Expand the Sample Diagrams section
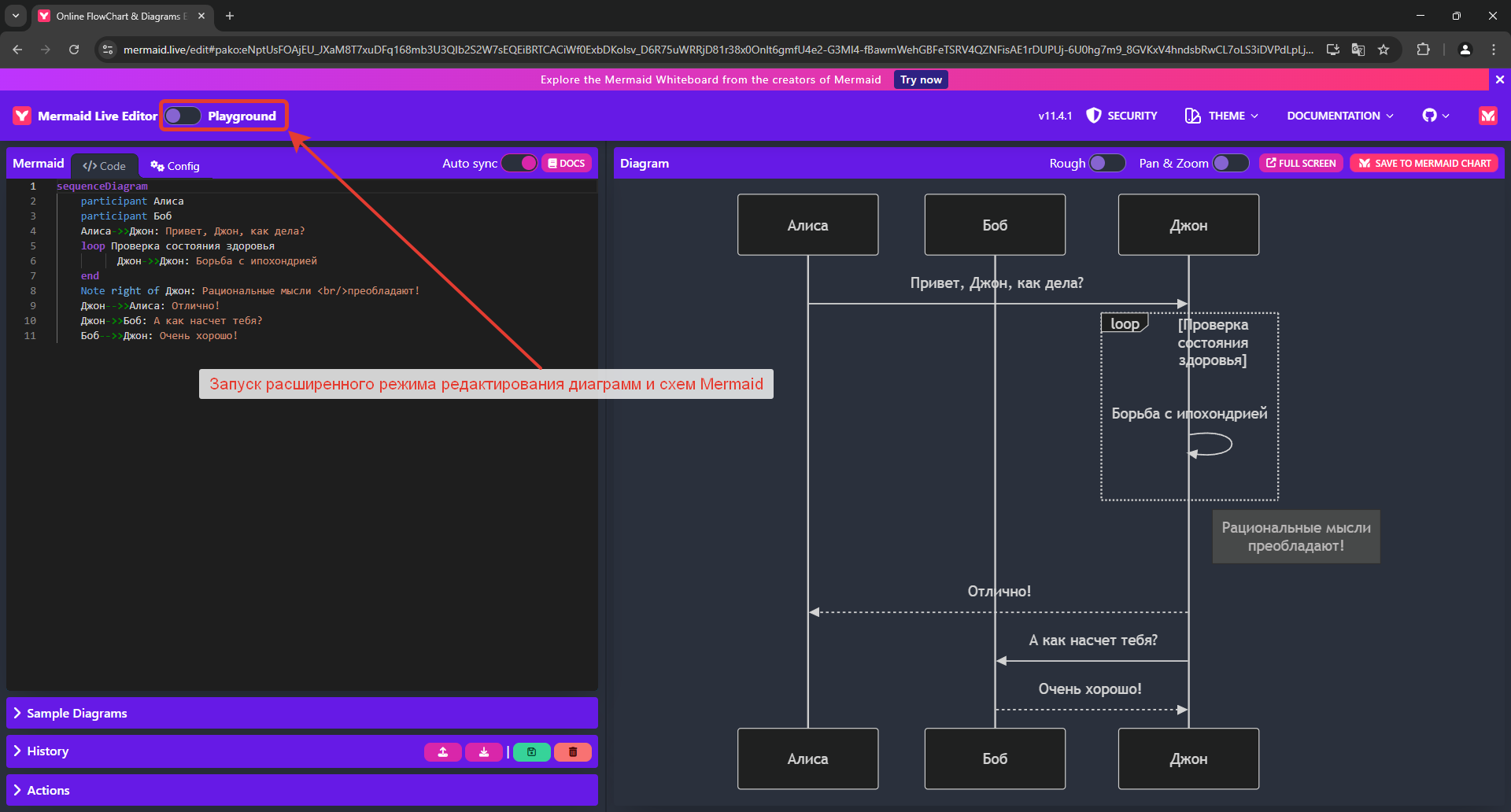 point(77,713)
